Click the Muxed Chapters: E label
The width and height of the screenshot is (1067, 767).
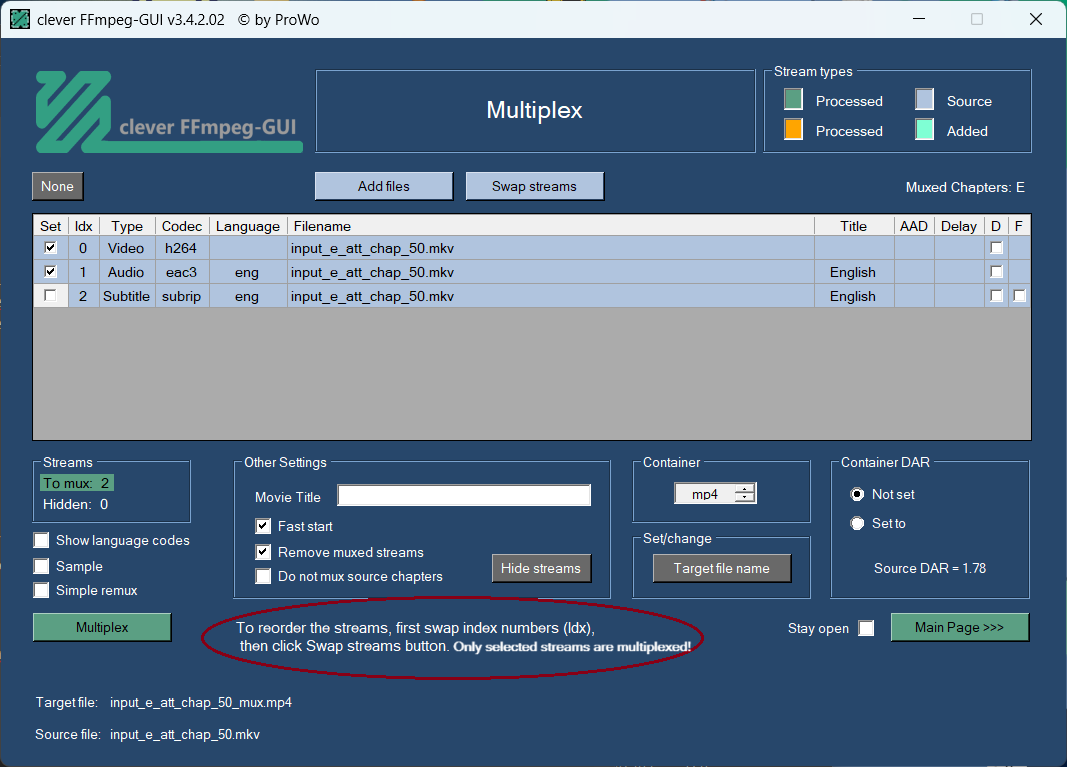[x=965, y=187]
